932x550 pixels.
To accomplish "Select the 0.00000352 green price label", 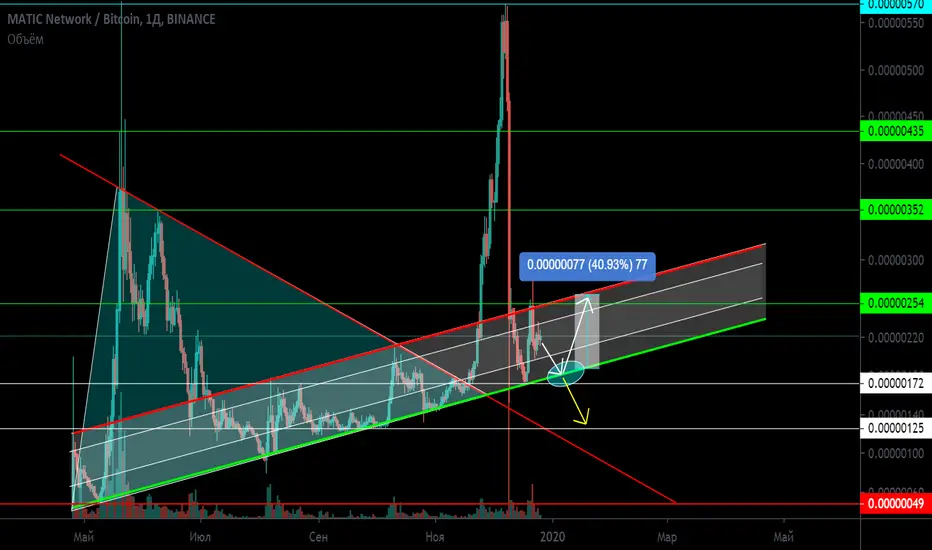I will tap(896, 210).
